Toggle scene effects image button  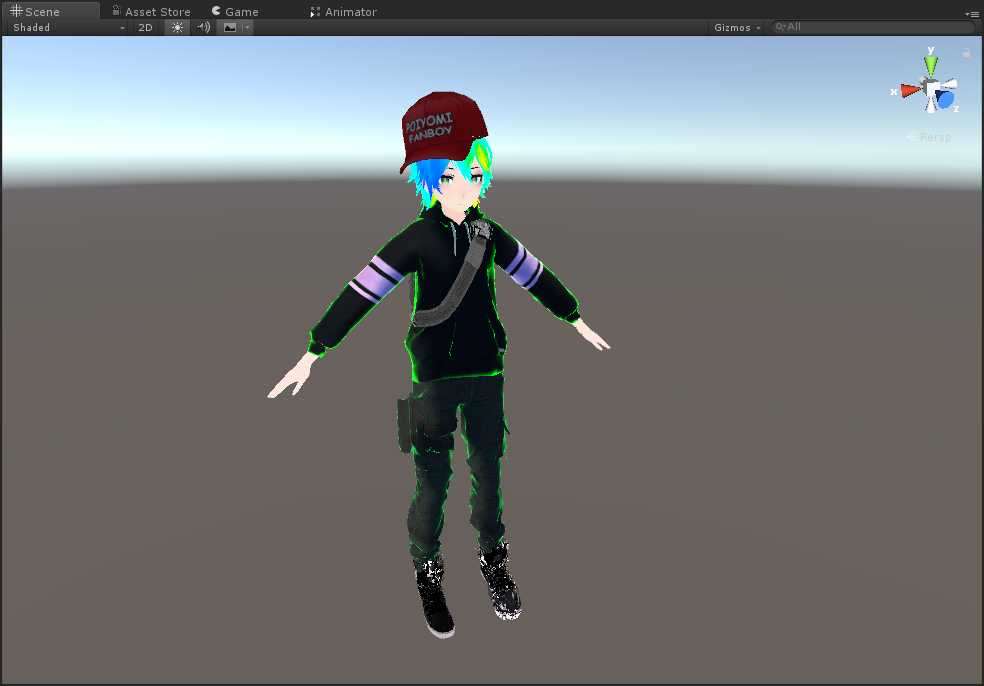230,28
